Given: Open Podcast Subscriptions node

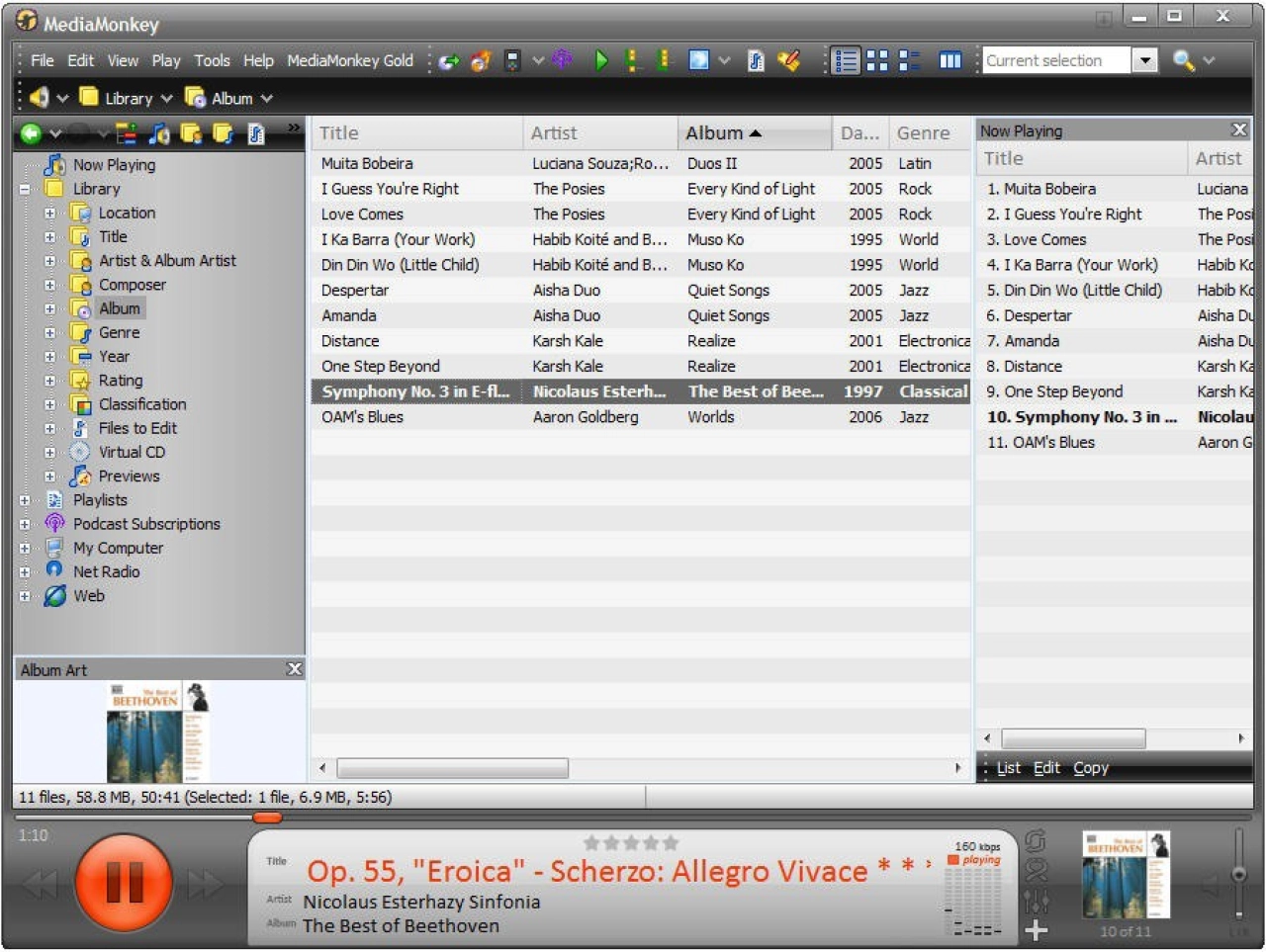Looking at the screenshot, I should [x=146, y=524].
